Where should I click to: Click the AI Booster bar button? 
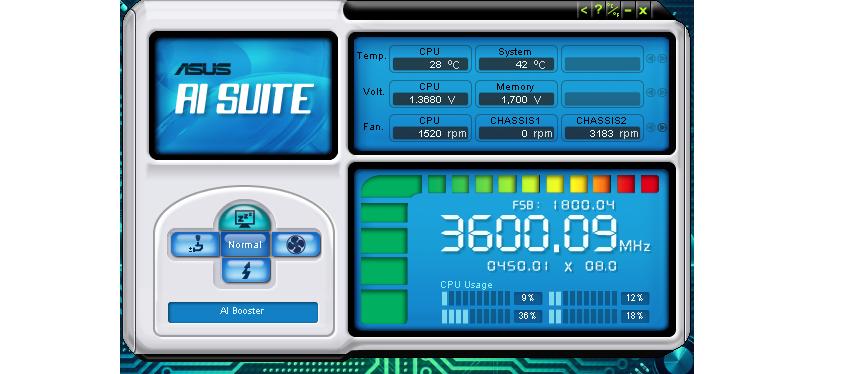243,312
